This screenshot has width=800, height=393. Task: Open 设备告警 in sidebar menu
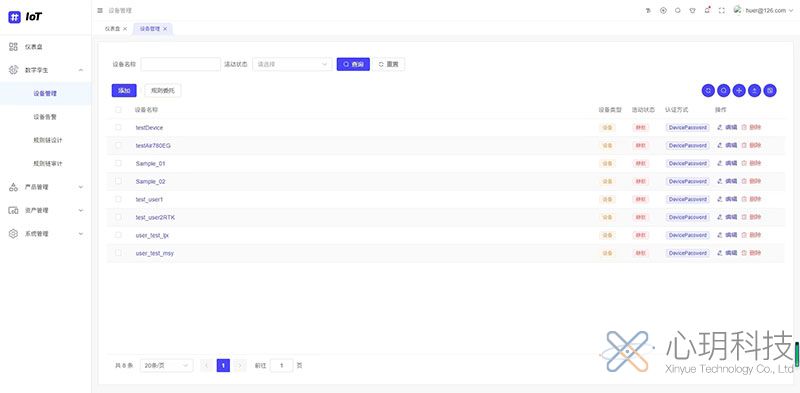pos(45,117)
